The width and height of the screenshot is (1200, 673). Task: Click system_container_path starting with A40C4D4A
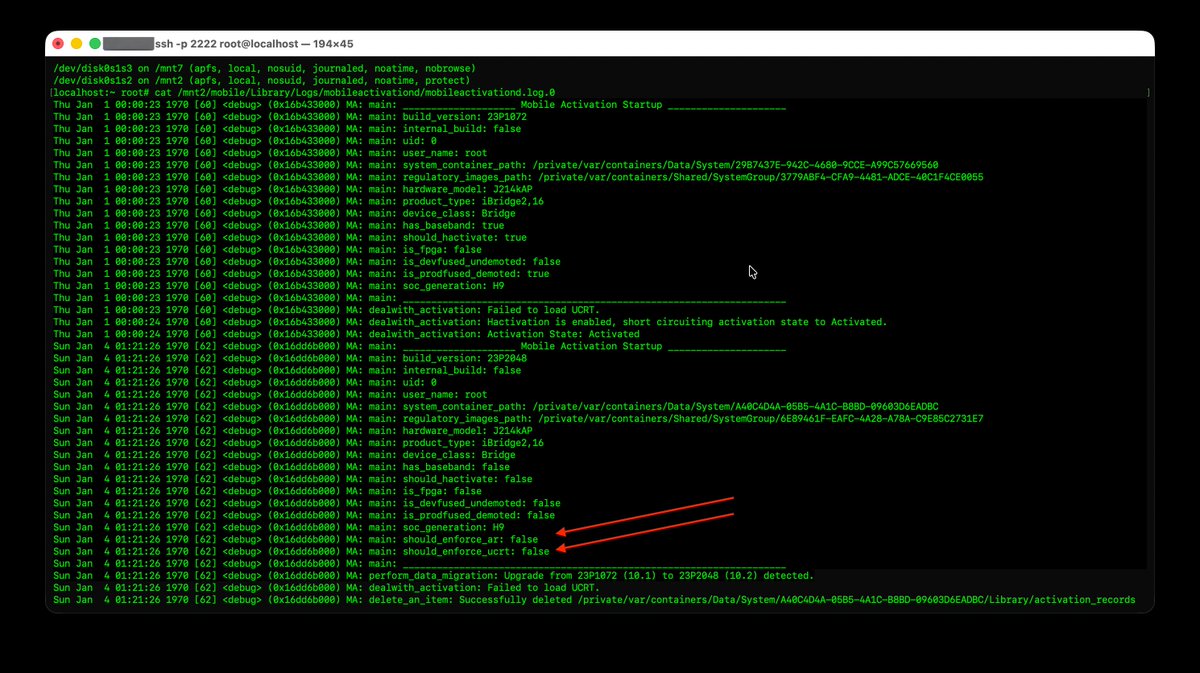tap(670, 407)
